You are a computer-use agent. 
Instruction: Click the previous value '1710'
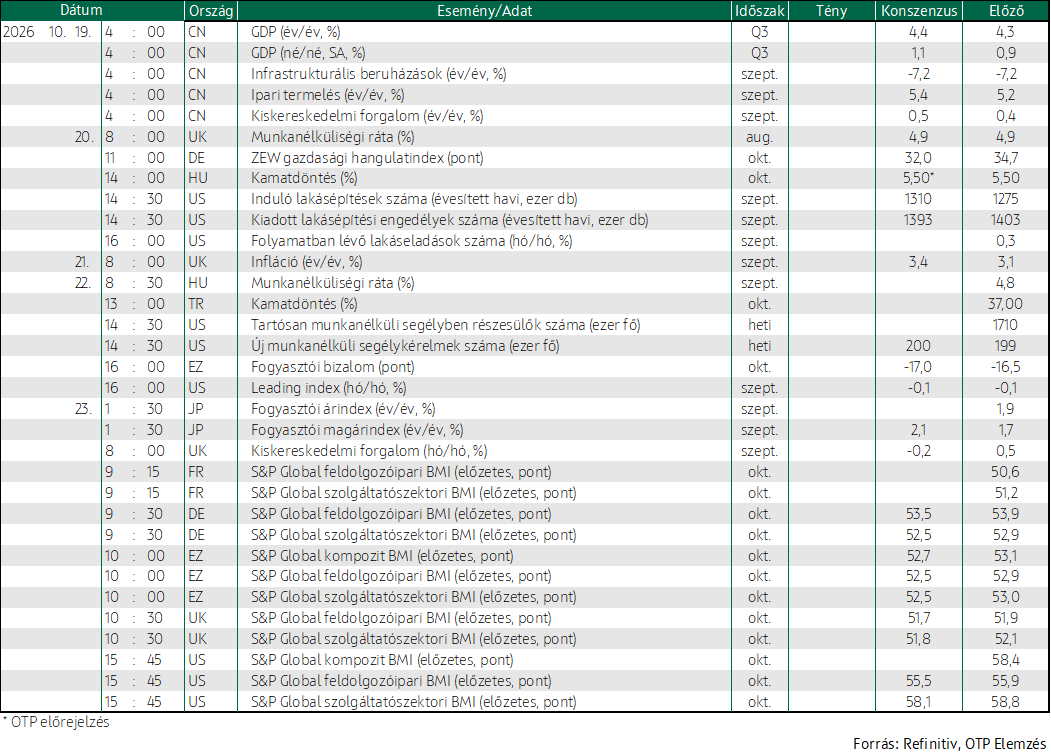coord(1005,325)
